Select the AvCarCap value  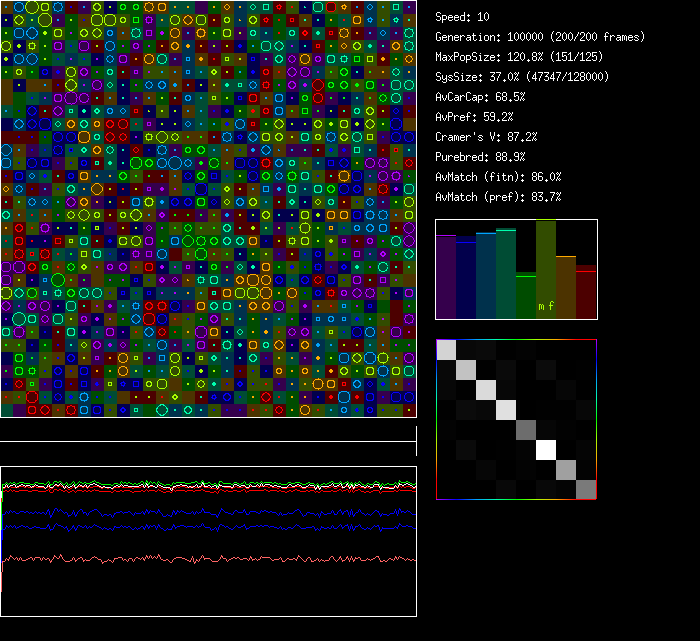[480, 97]
